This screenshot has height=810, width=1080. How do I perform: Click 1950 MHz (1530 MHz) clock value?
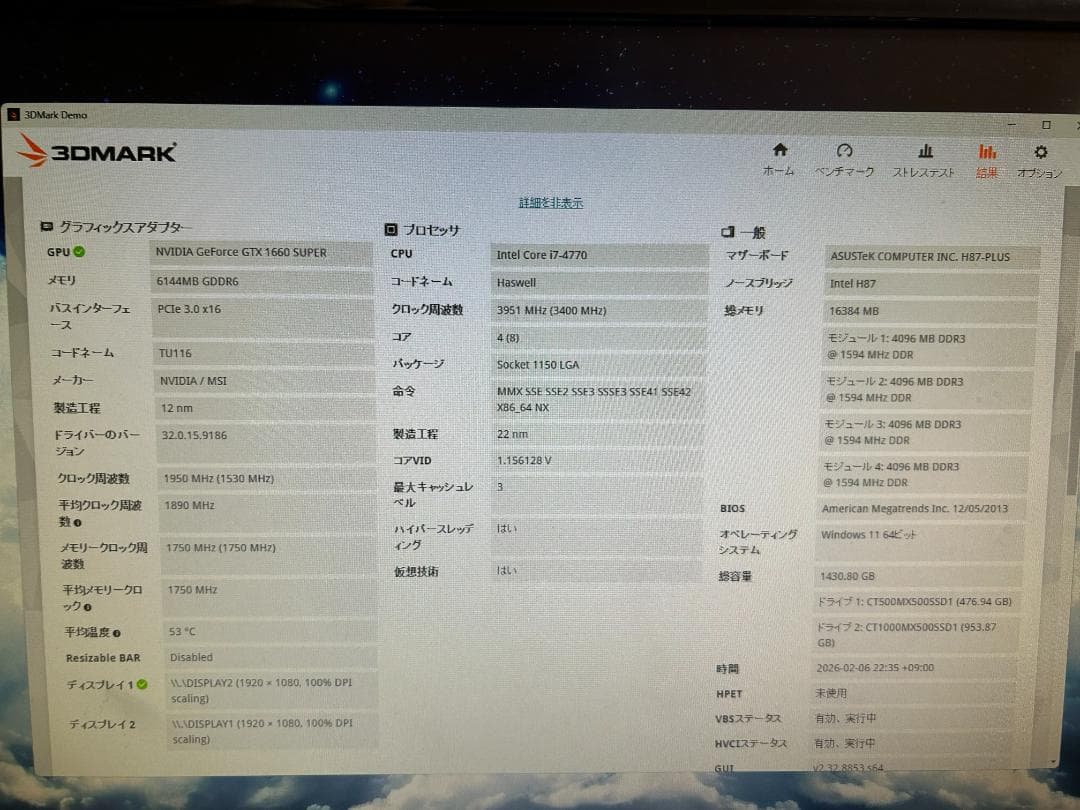(x=267, y=479)
